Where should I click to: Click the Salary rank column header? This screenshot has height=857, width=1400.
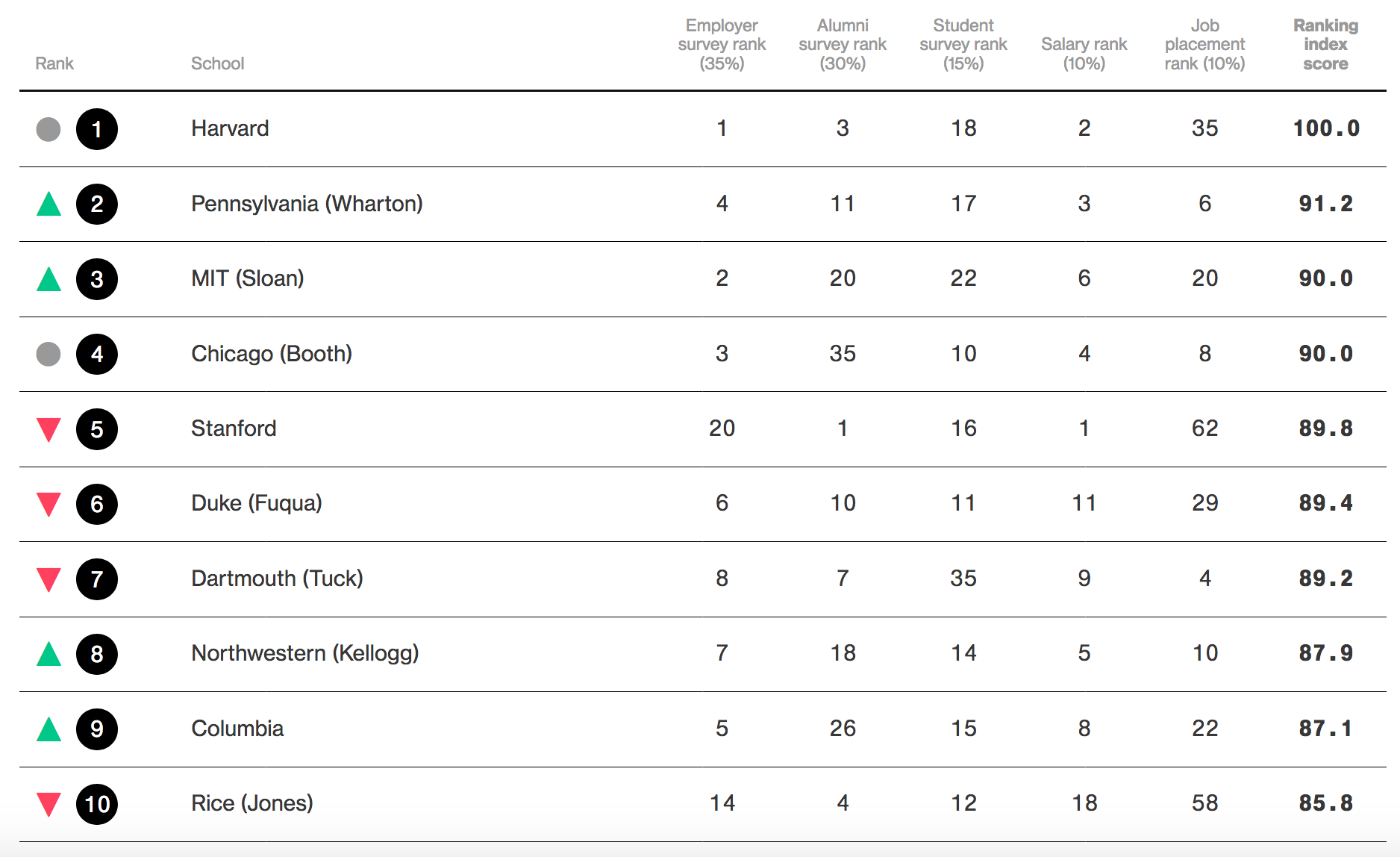coord(1084,54)
